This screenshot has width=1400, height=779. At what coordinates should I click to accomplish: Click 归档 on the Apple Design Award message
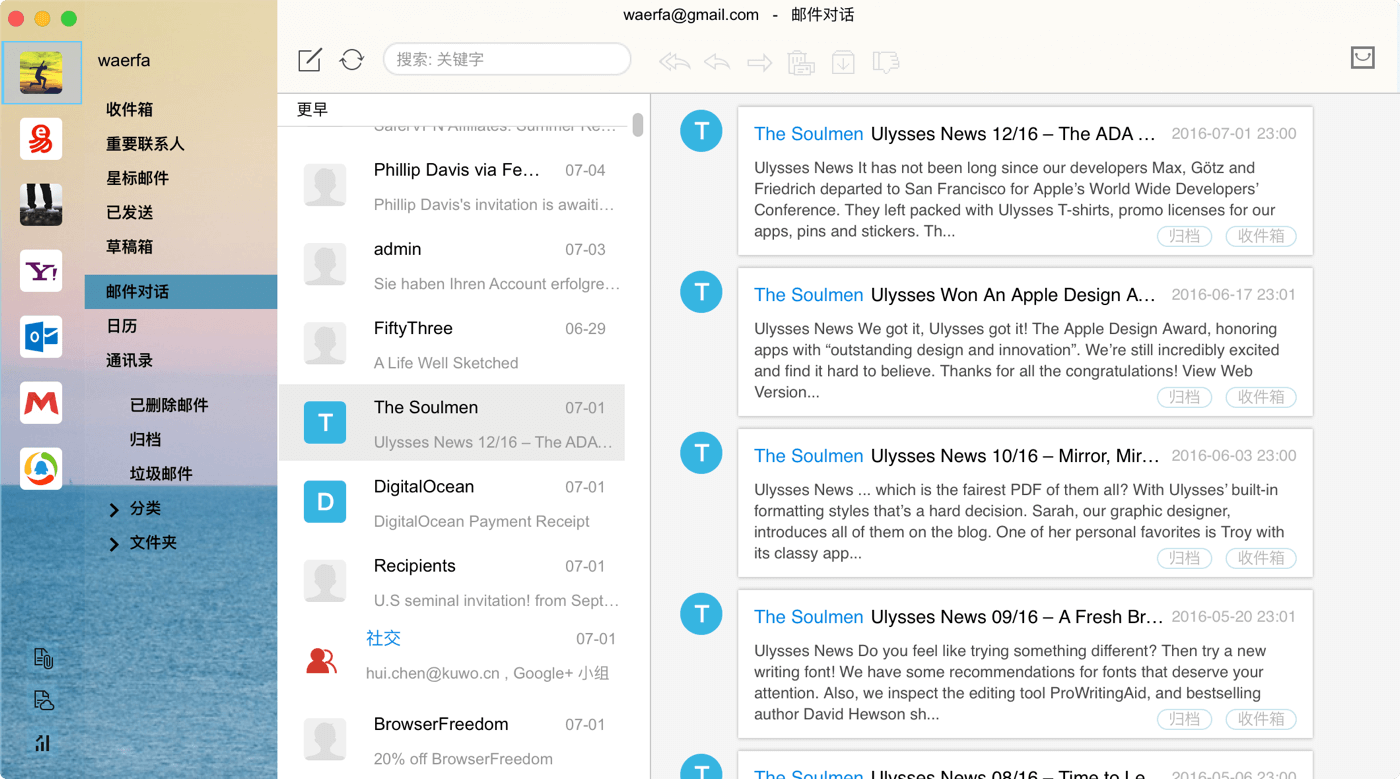1185,397
